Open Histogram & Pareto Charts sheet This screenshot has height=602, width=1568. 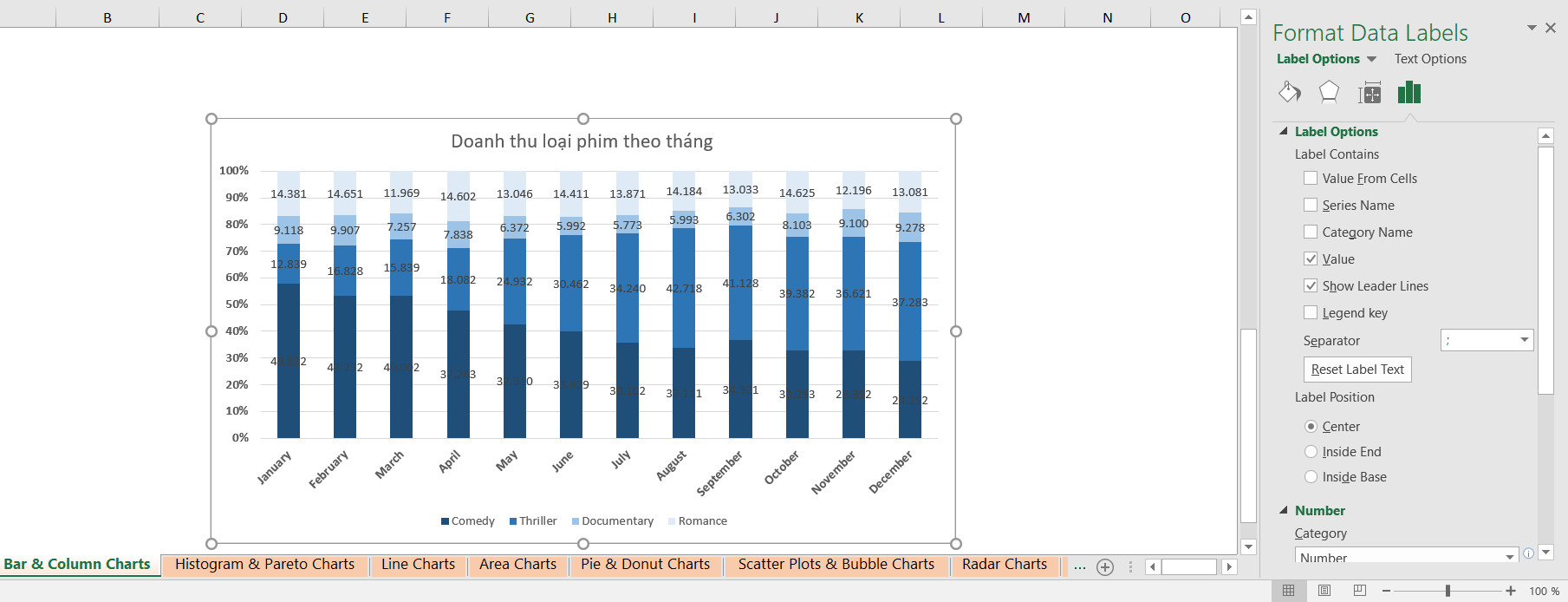(x=264, y=564)
